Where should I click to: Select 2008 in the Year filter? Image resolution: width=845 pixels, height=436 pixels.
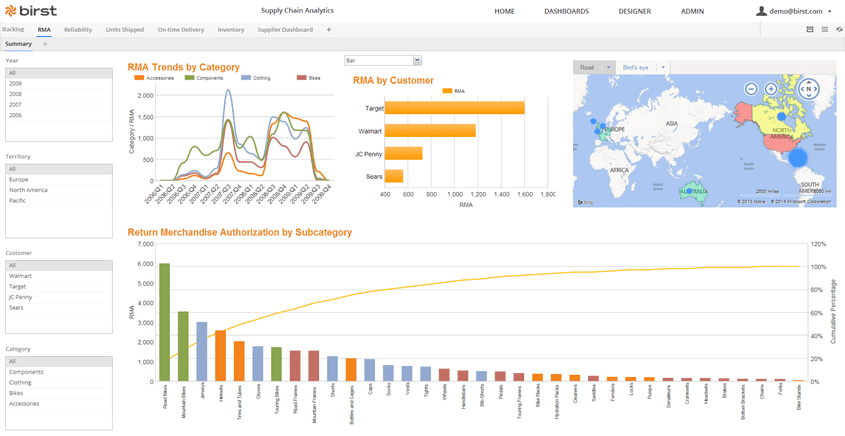coord(59,94)
